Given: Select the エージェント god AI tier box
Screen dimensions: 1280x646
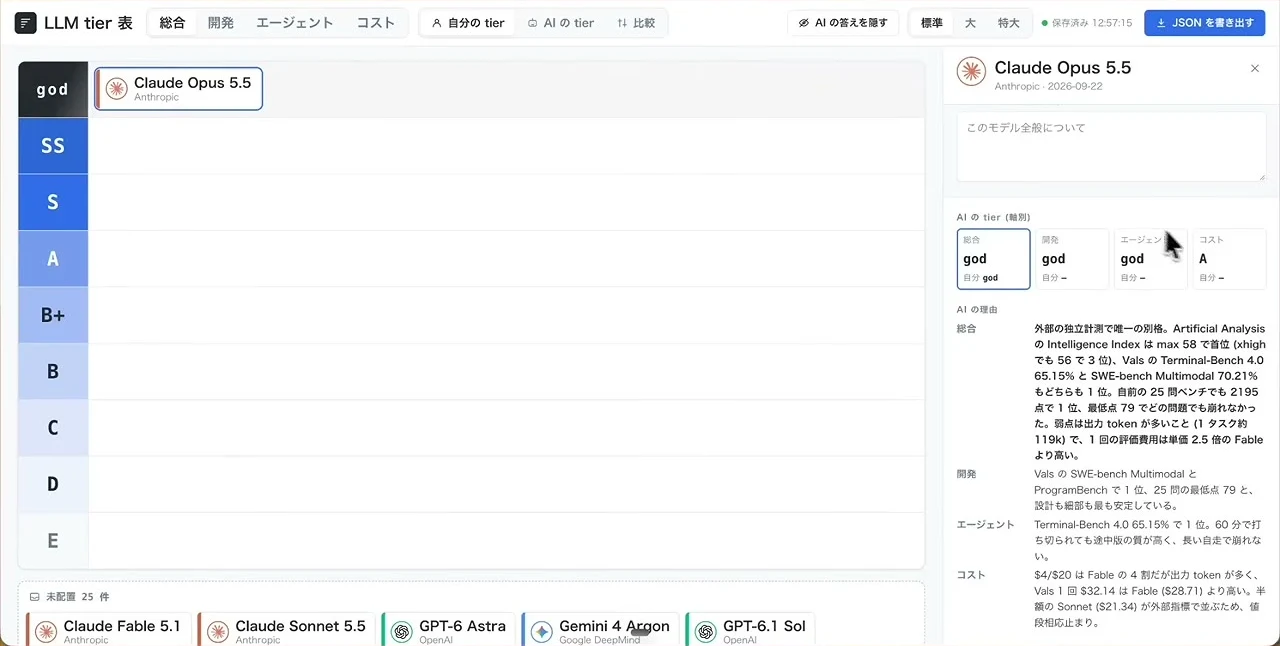Looking at the screenshot, I should click(1151, 259).
